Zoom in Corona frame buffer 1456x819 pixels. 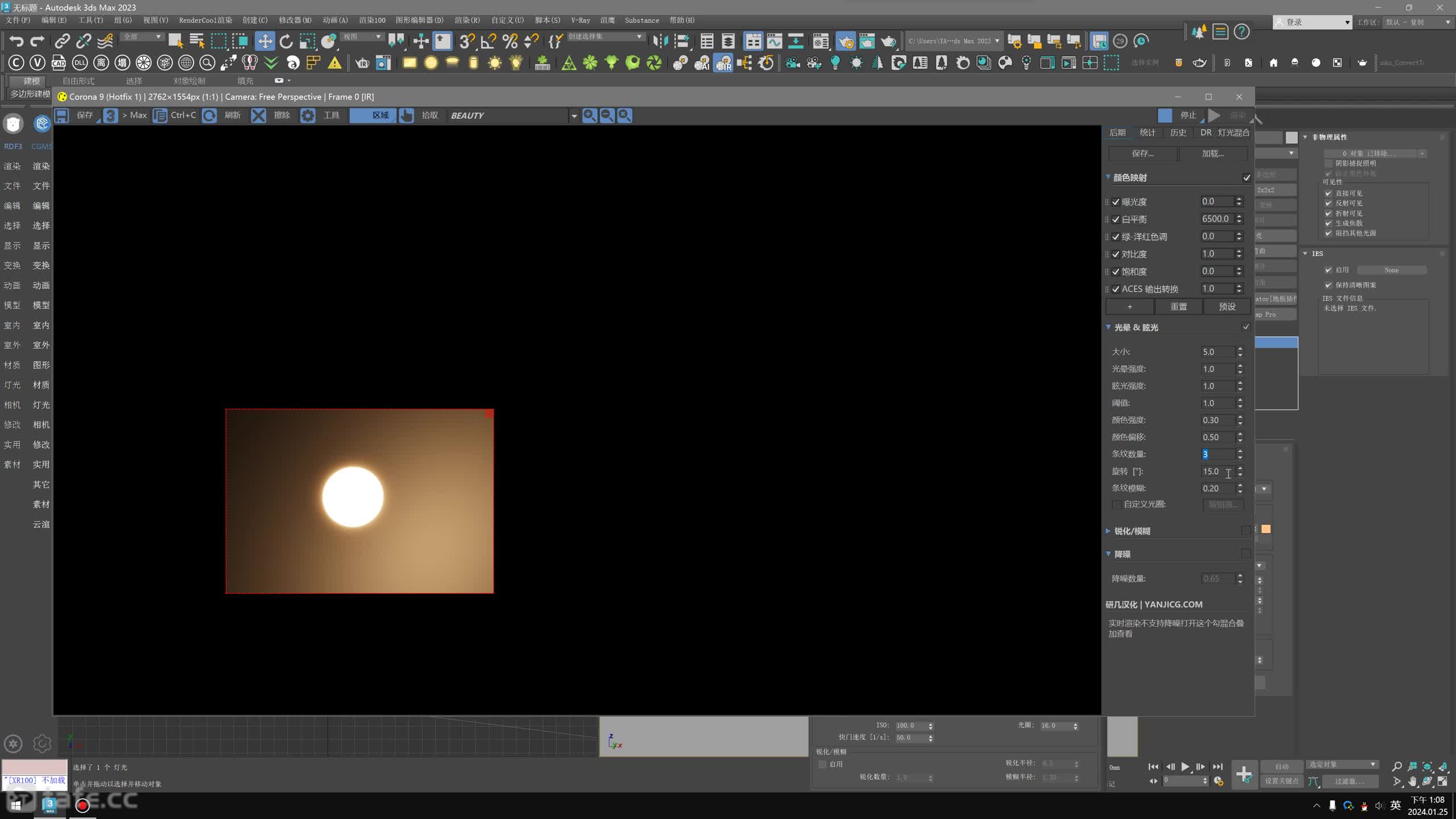(x=590, y=115)
